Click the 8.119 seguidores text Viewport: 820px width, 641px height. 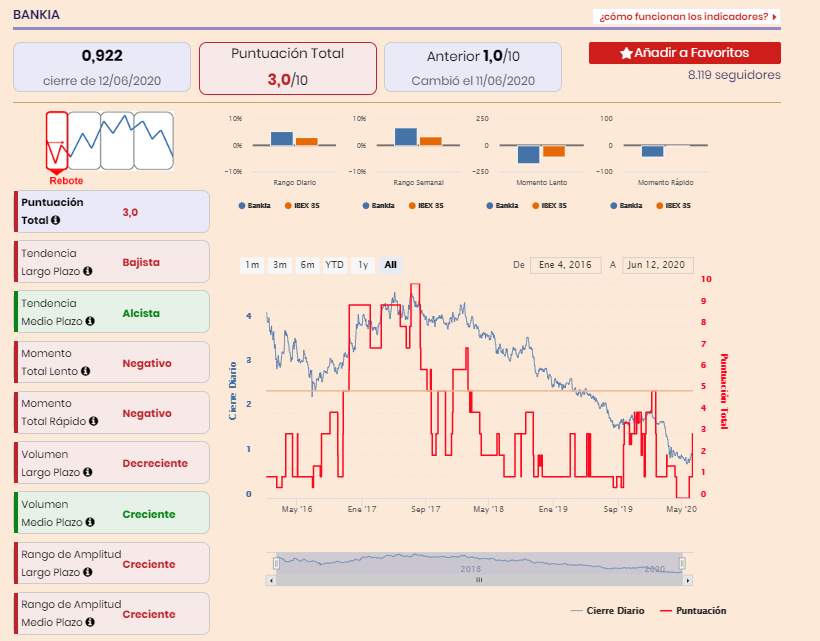[x=734, y=75]
